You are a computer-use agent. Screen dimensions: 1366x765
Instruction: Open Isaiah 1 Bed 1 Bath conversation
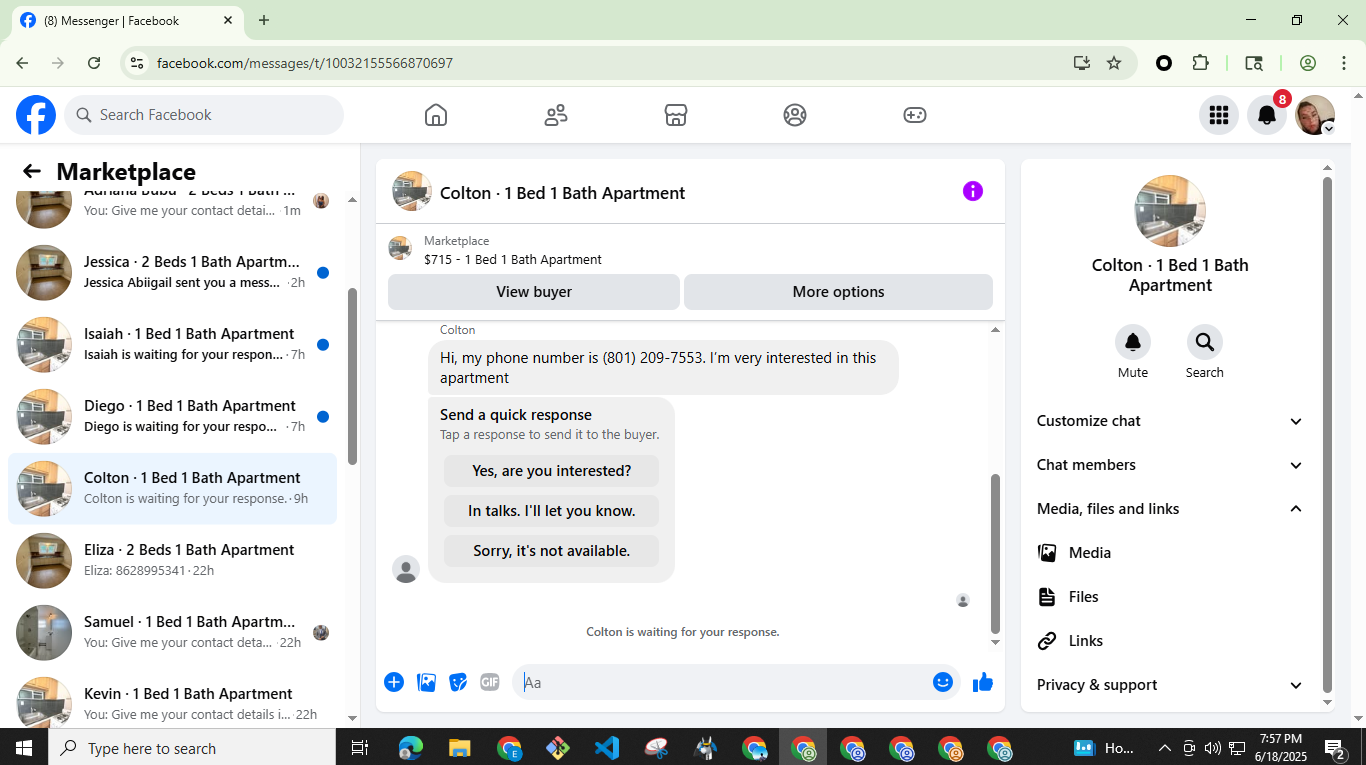tap(172, 344)
